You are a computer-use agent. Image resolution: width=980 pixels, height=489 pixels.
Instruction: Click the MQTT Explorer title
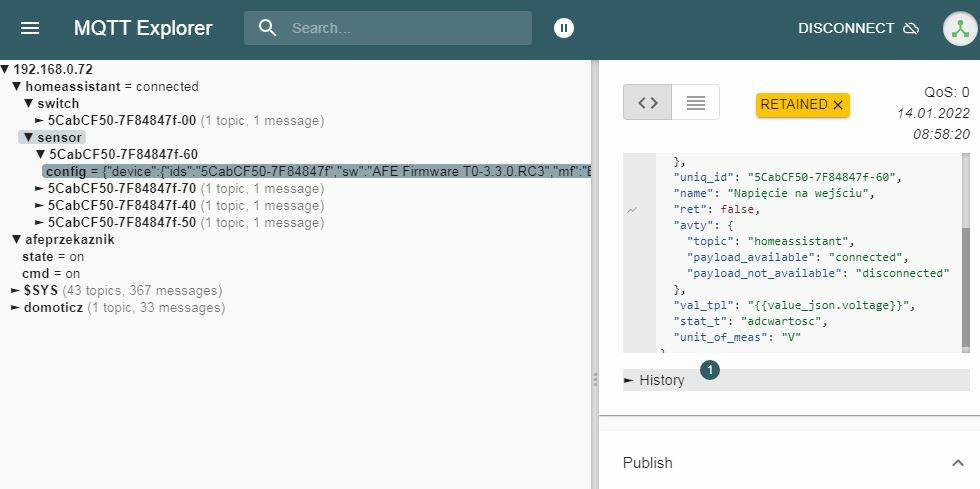tap(143, 28)
